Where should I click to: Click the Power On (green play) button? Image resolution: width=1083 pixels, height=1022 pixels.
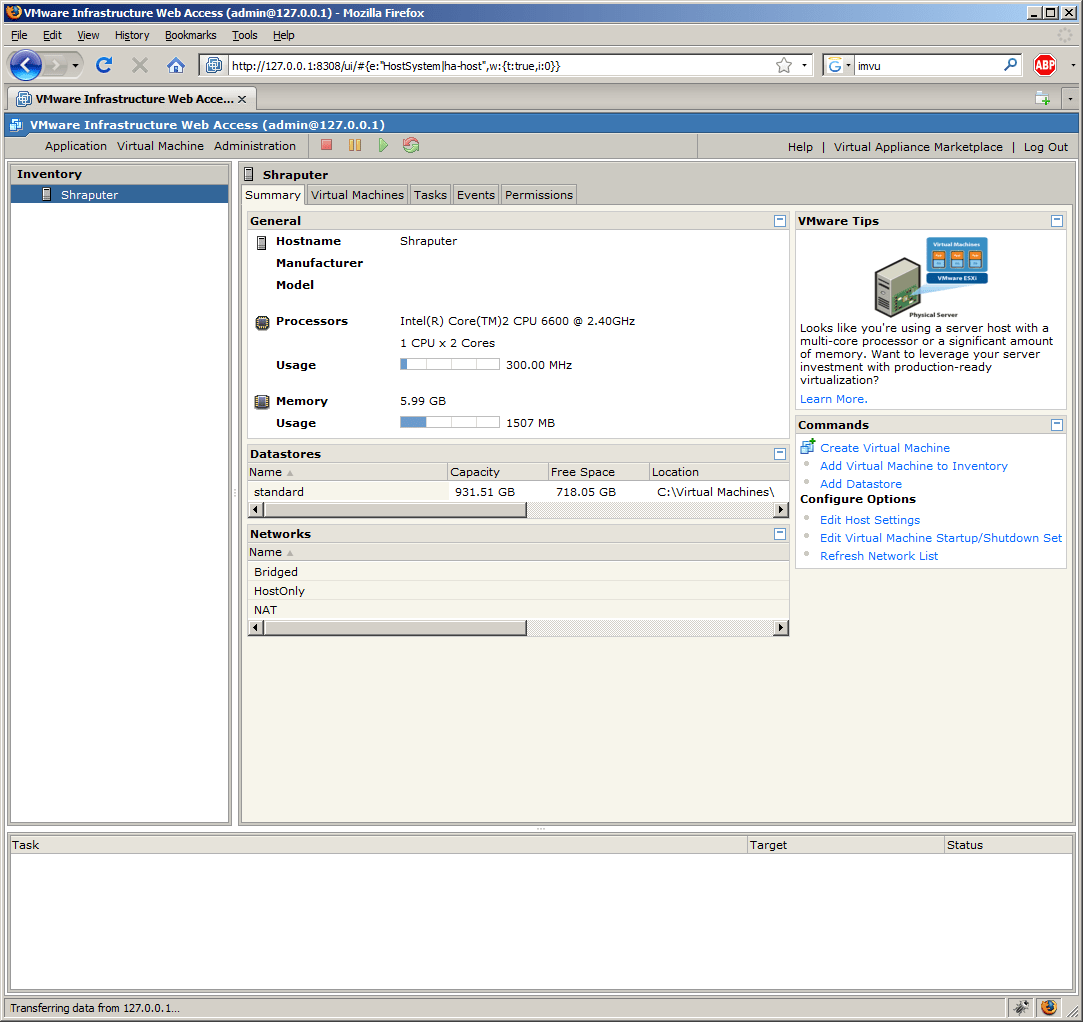click(383, 145)
